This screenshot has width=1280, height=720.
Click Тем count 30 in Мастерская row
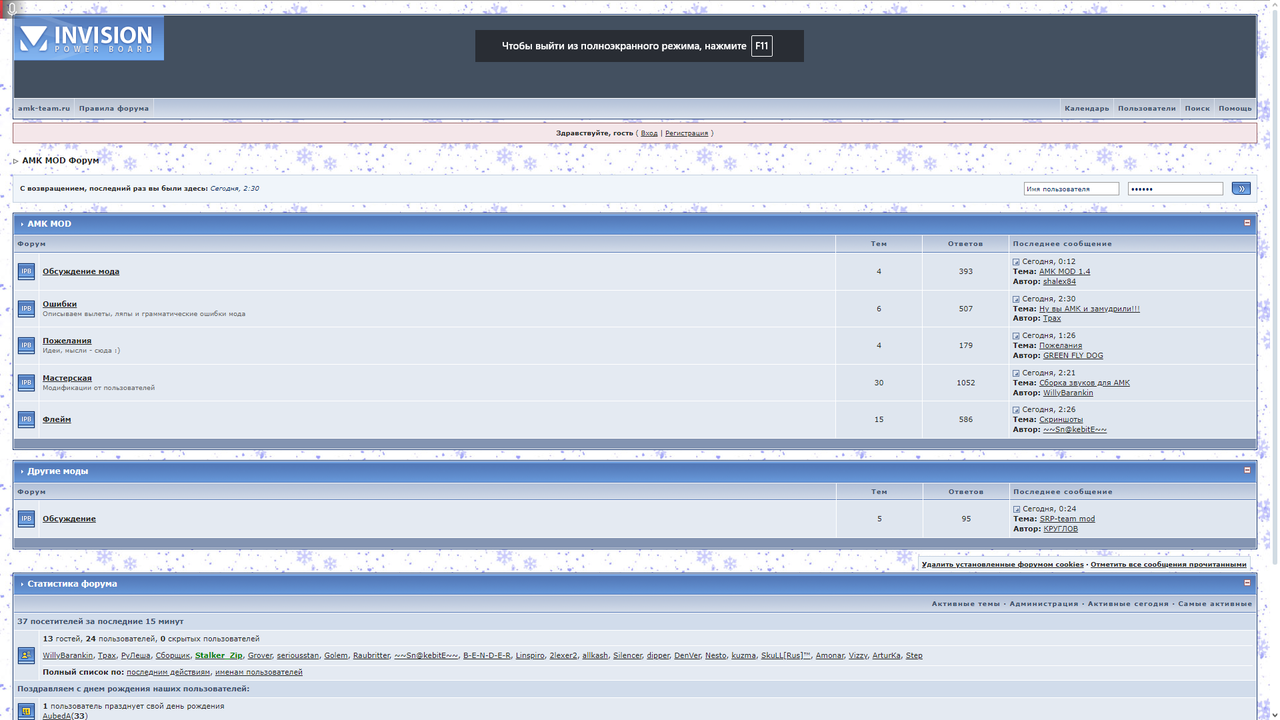[879, 382]
